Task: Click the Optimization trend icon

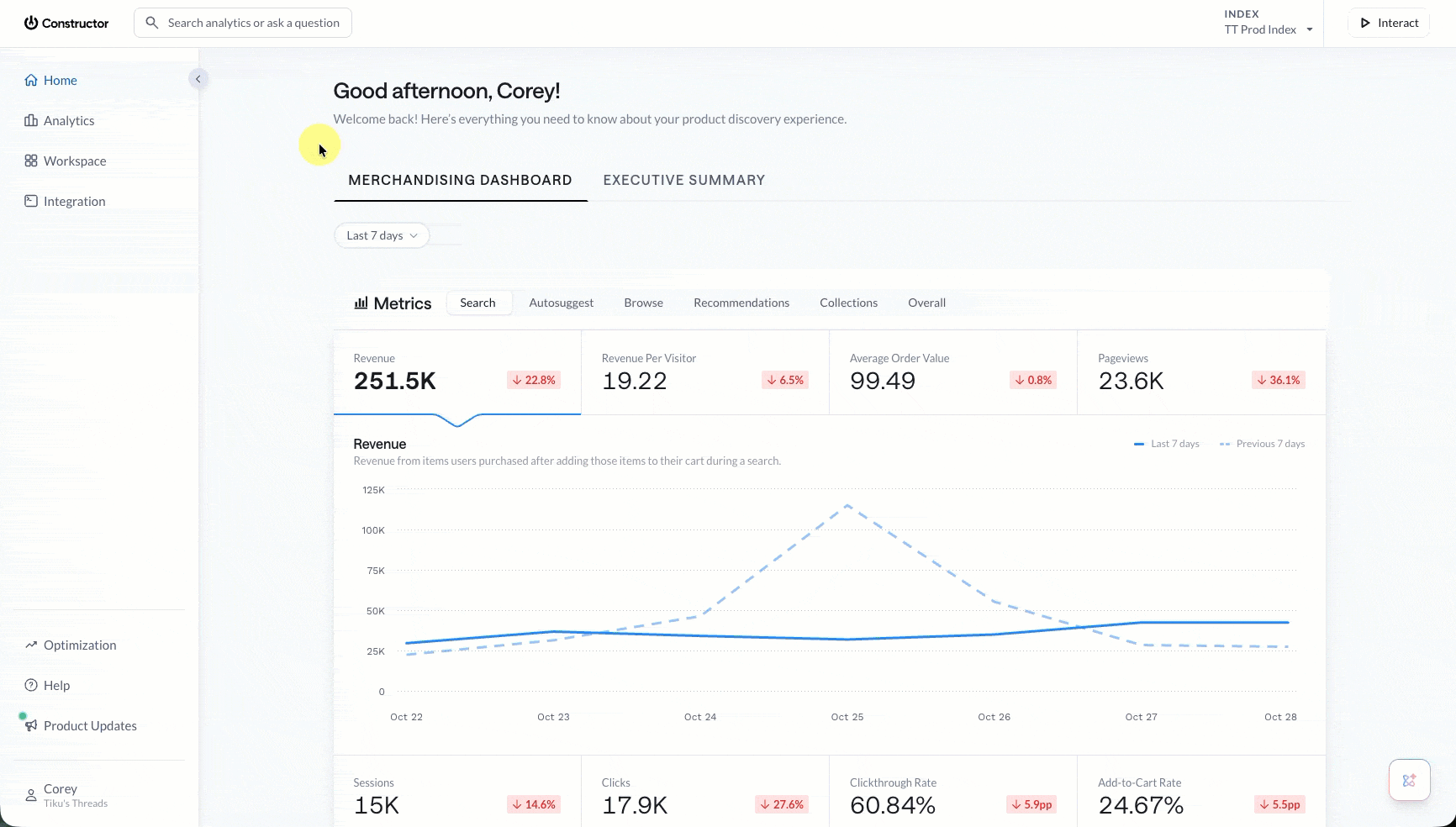Action: tap(31, 645)
